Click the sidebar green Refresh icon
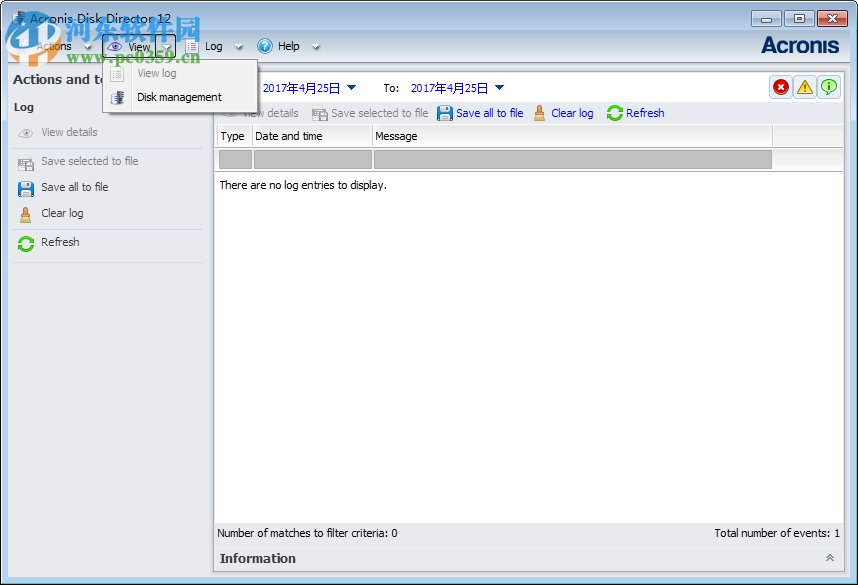The height and width of the screenshot is (585, 858). (26, 244)
